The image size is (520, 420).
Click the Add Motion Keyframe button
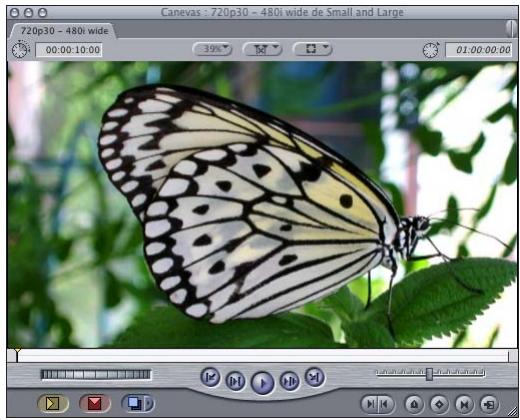point(439,404)
